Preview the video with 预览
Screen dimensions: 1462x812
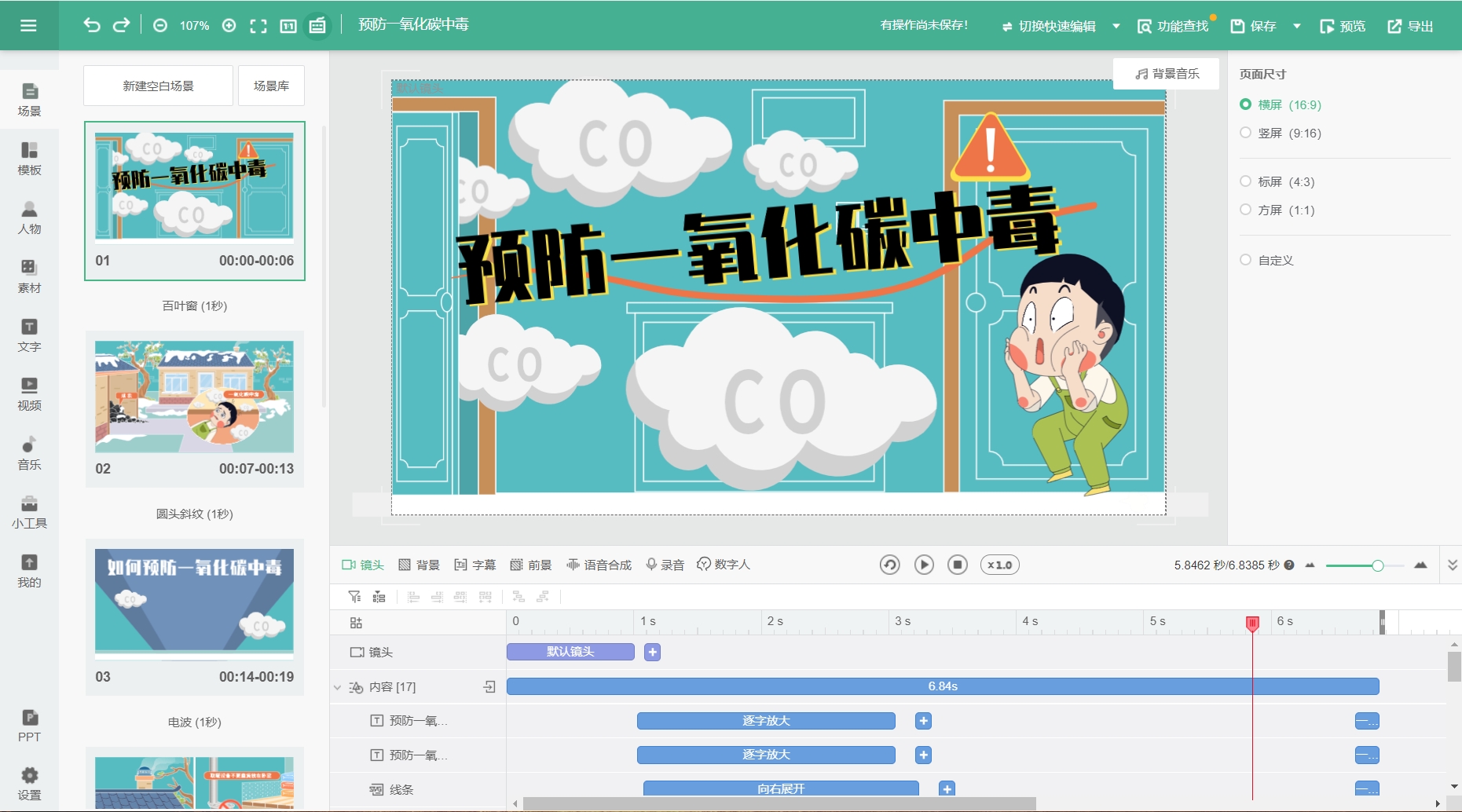(x=1343, y=26)
